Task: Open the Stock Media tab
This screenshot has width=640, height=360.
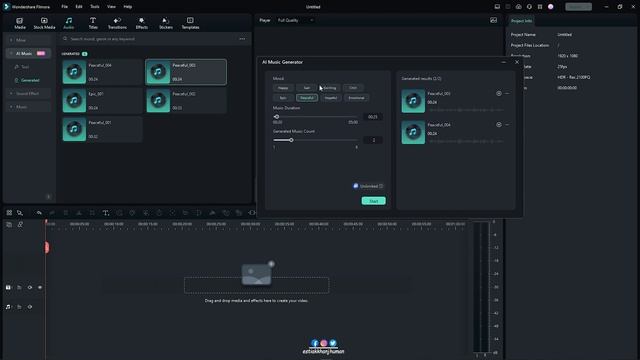Action: (44, 23)
